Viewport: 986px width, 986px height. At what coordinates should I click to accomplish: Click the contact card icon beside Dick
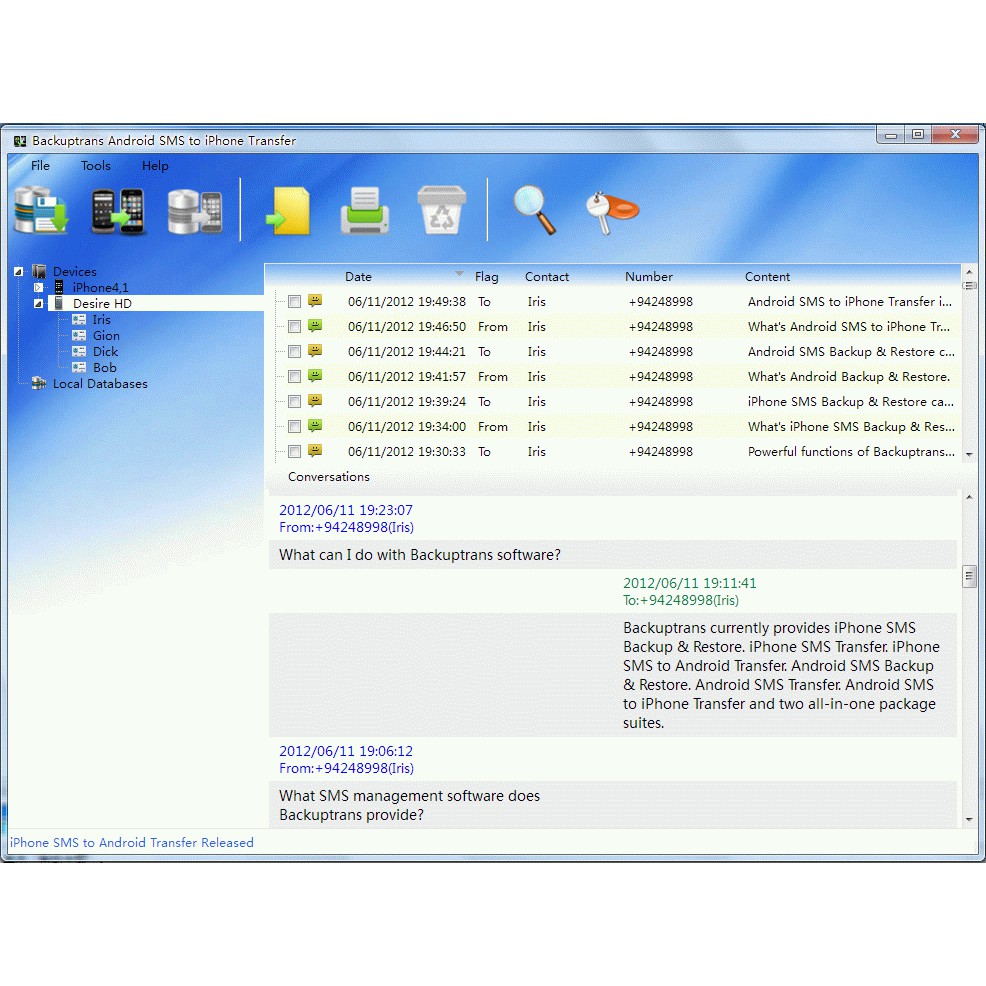click(79, 352)
